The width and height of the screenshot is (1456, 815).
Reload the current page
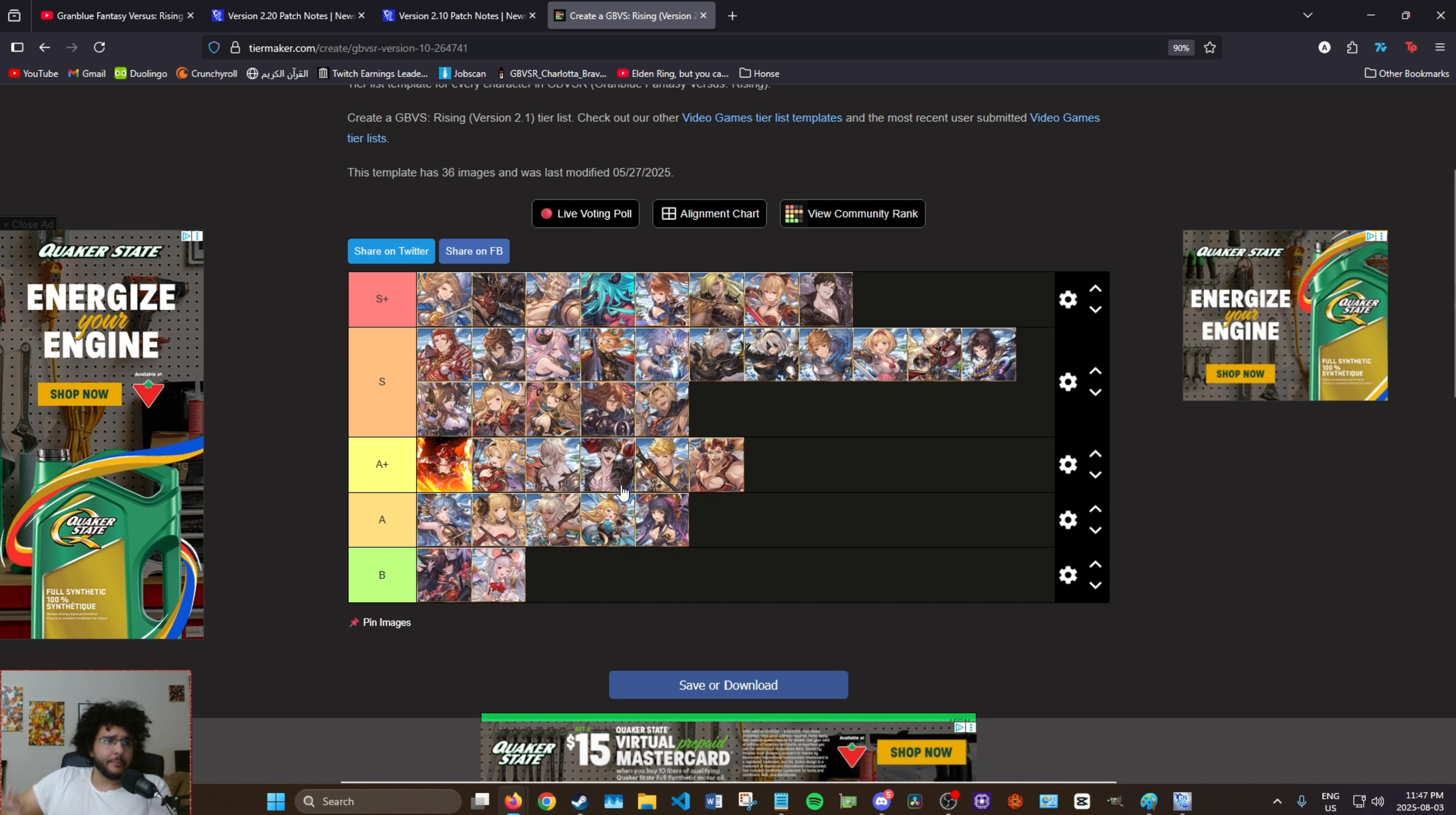(x=99, y=48)
